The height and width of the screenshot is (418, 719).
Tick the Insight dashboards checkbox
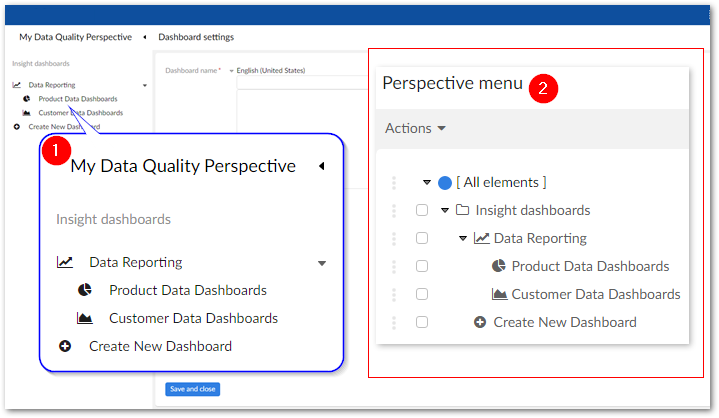pyautogui.click(x=422, y=210)
